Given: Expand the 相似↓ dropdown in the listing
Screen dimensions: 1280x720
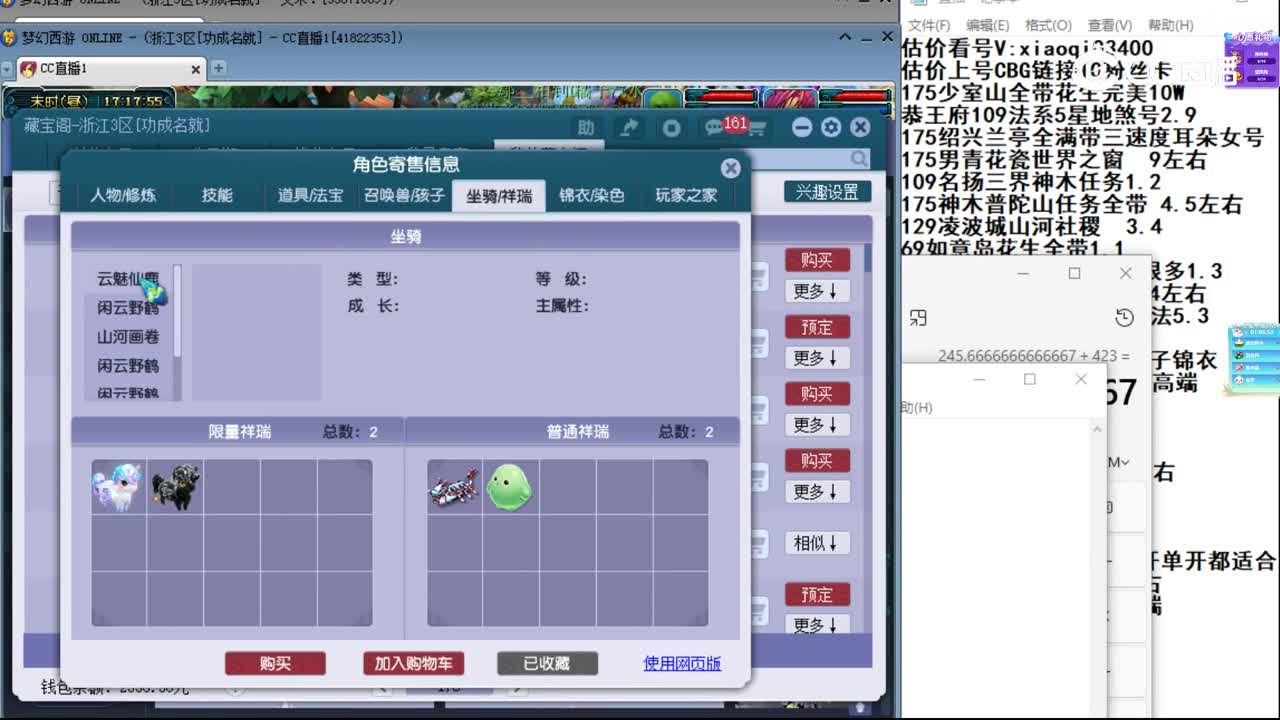Looking at the screenshot, I should pos(816,543).
